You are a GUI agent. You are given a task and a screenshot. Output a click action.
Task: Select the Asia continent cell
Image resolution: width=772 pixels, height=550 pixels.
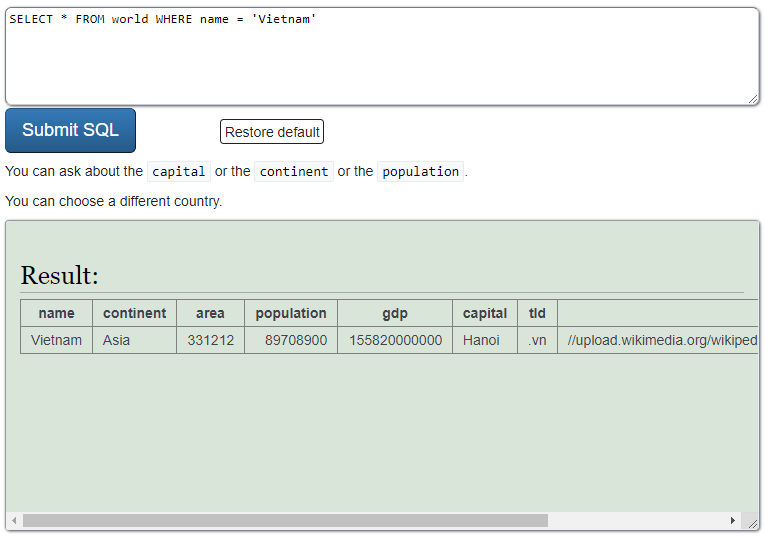(x=117, y=340)
